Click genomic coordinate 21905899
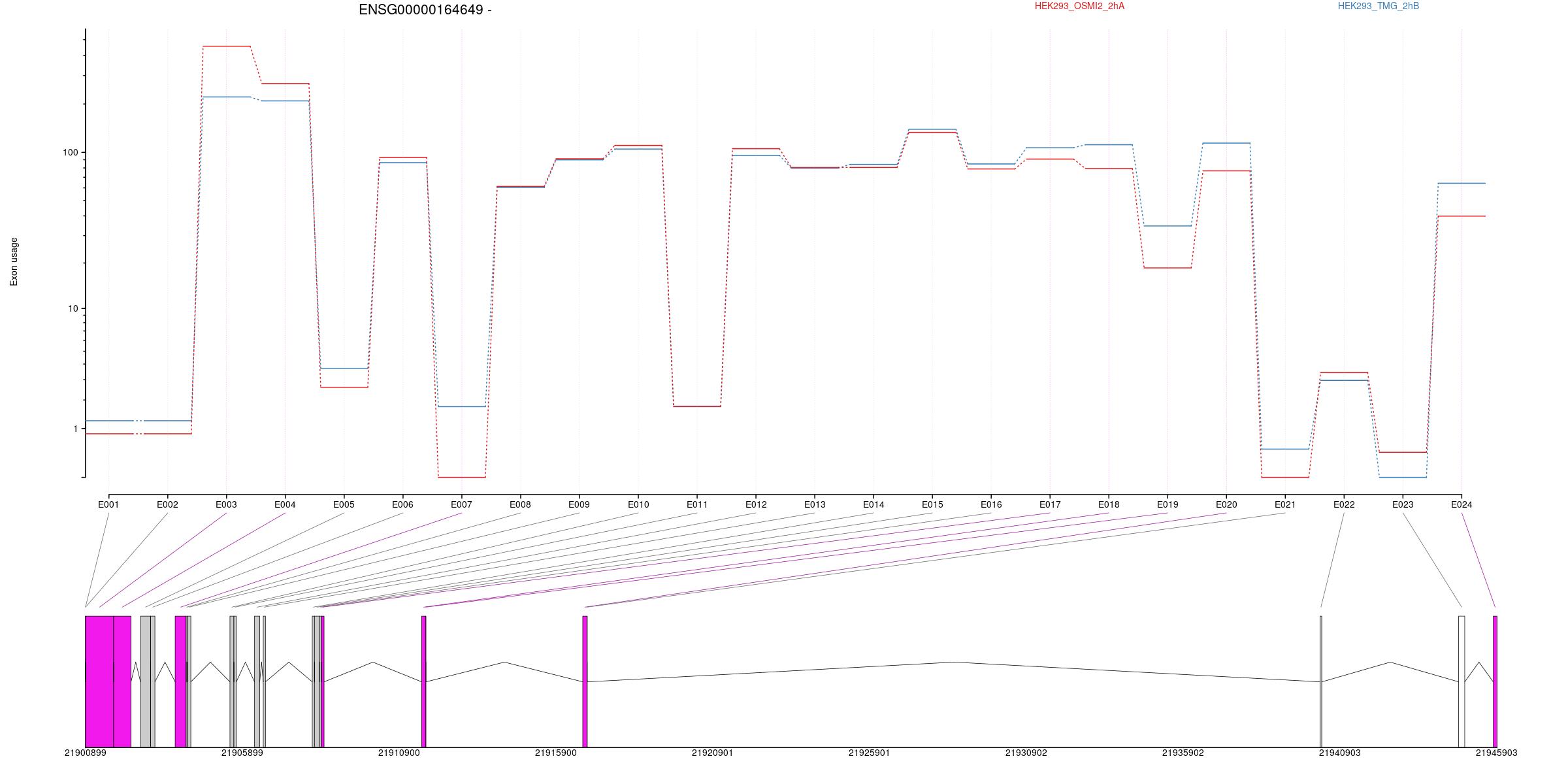Screen dimensions: 1568x784 coord(242,753)
